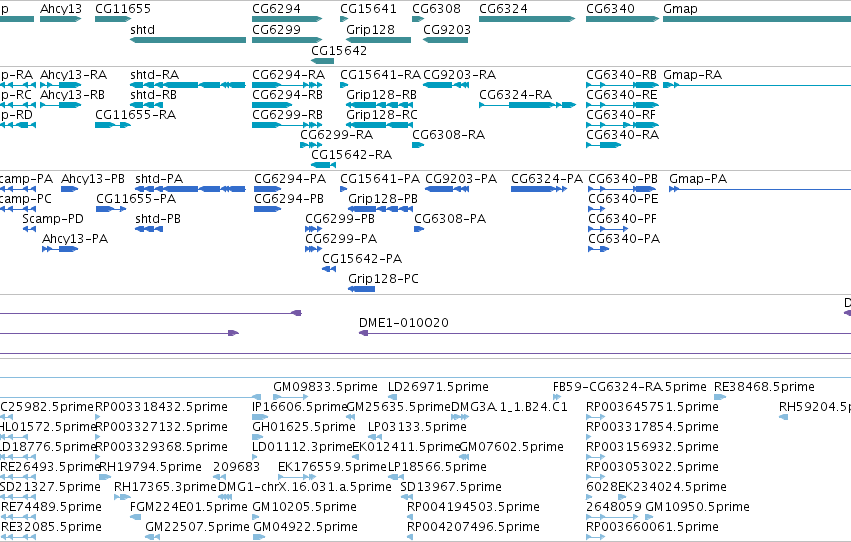Click the Scamp-PD protein label
851x542 pixels.
(53, 219)
